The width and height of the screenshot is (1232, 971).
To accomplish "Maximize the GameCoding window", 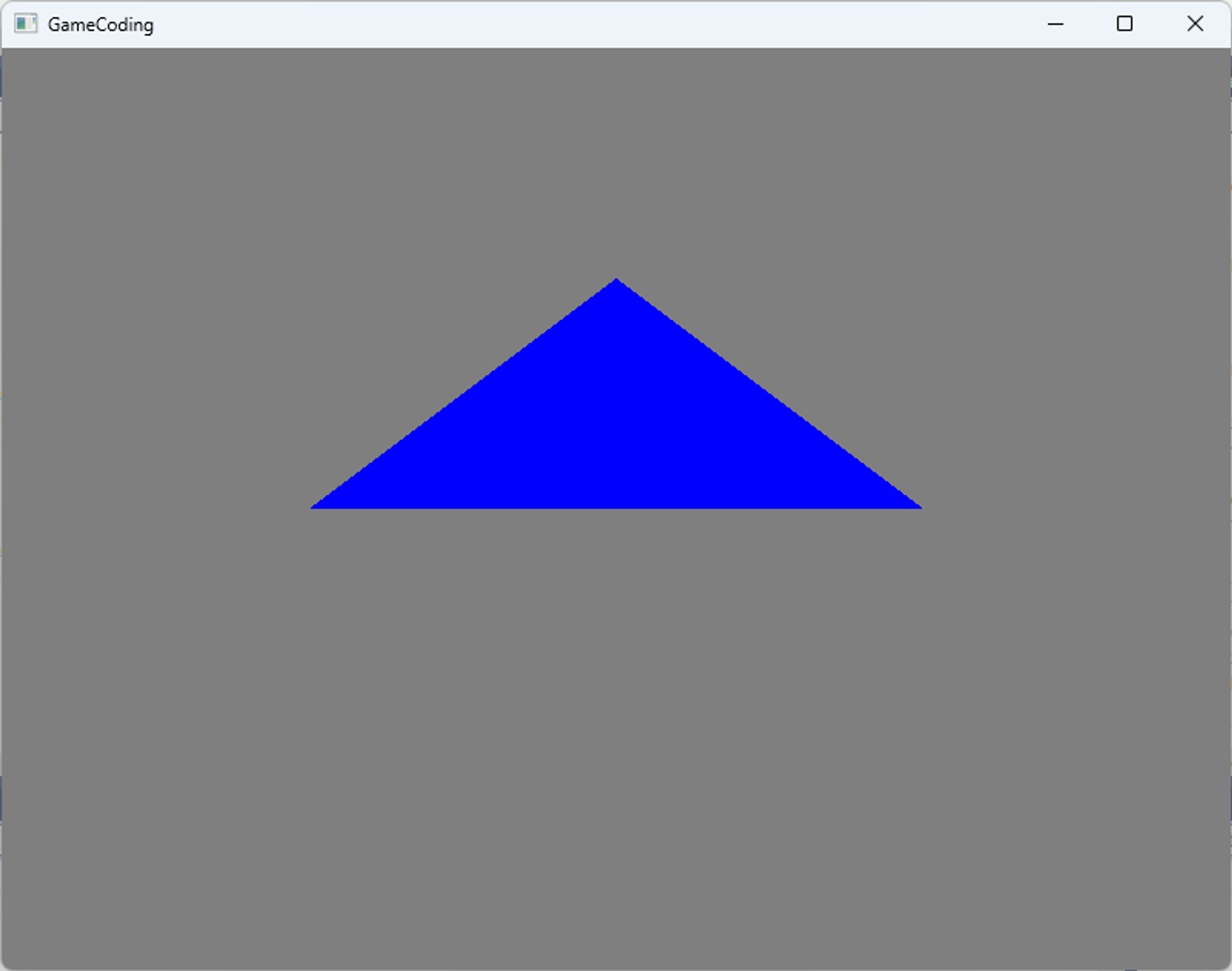I will [1124, 24].
